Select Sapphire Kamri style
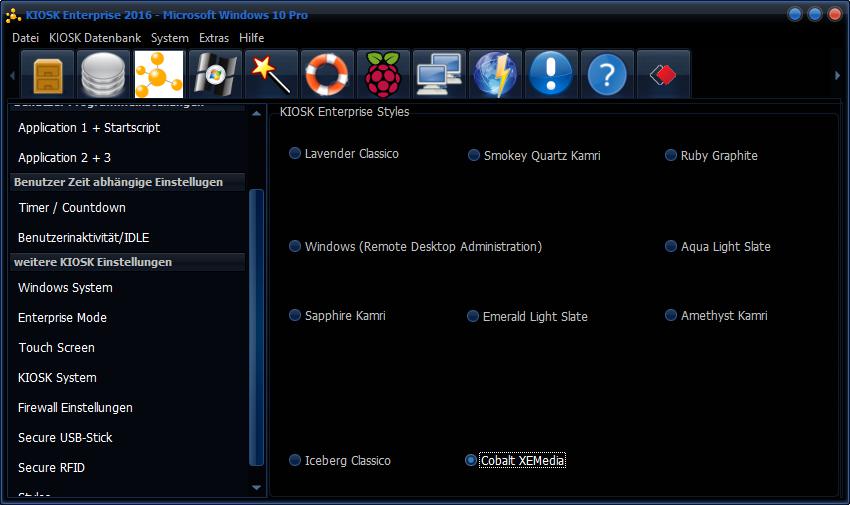The image size is (850, 505). click(337, 315)
